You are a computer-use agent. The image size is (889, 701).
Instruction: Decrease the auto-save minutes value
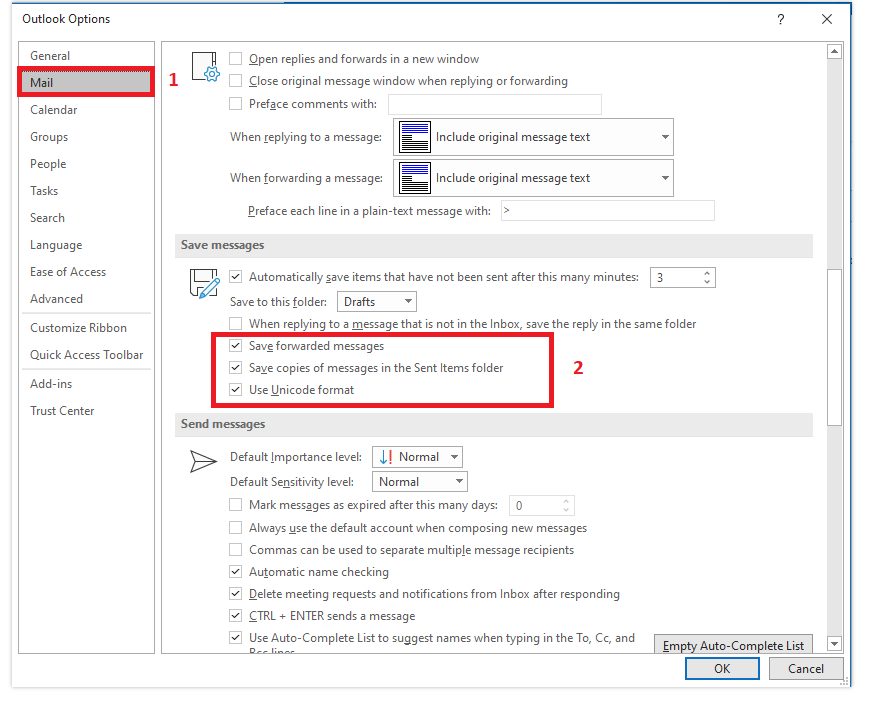706,282
